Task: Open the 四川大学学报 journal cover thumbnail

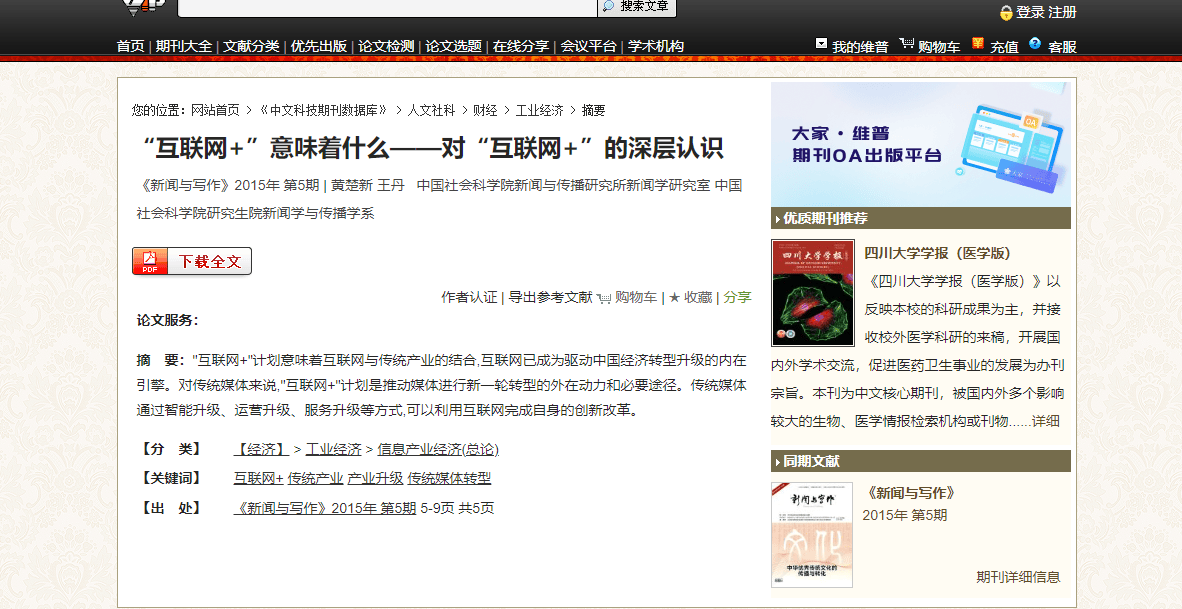Action: coord(812,293)
